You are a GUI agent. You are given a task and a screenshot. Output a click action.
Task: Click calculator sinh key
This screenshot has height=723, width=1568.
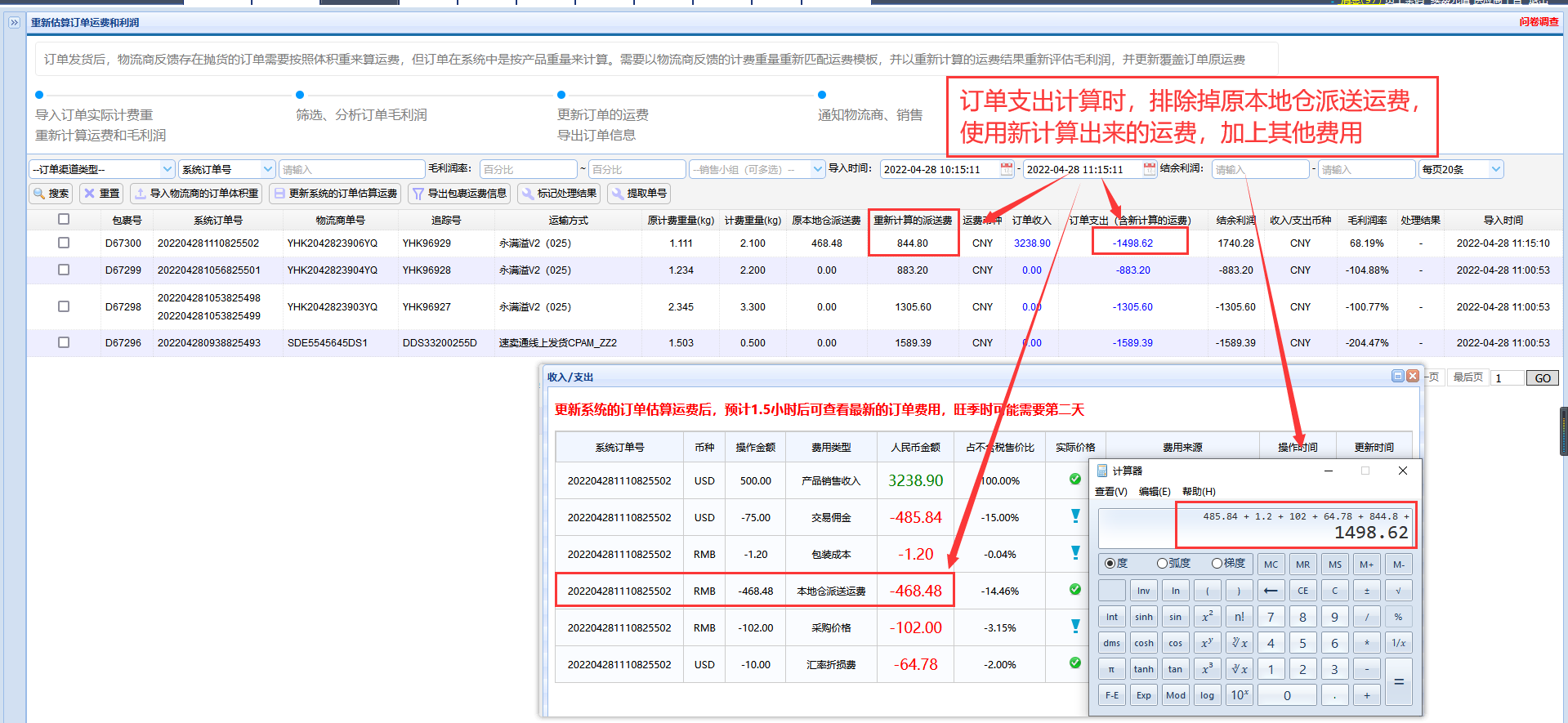(1143, 617)
